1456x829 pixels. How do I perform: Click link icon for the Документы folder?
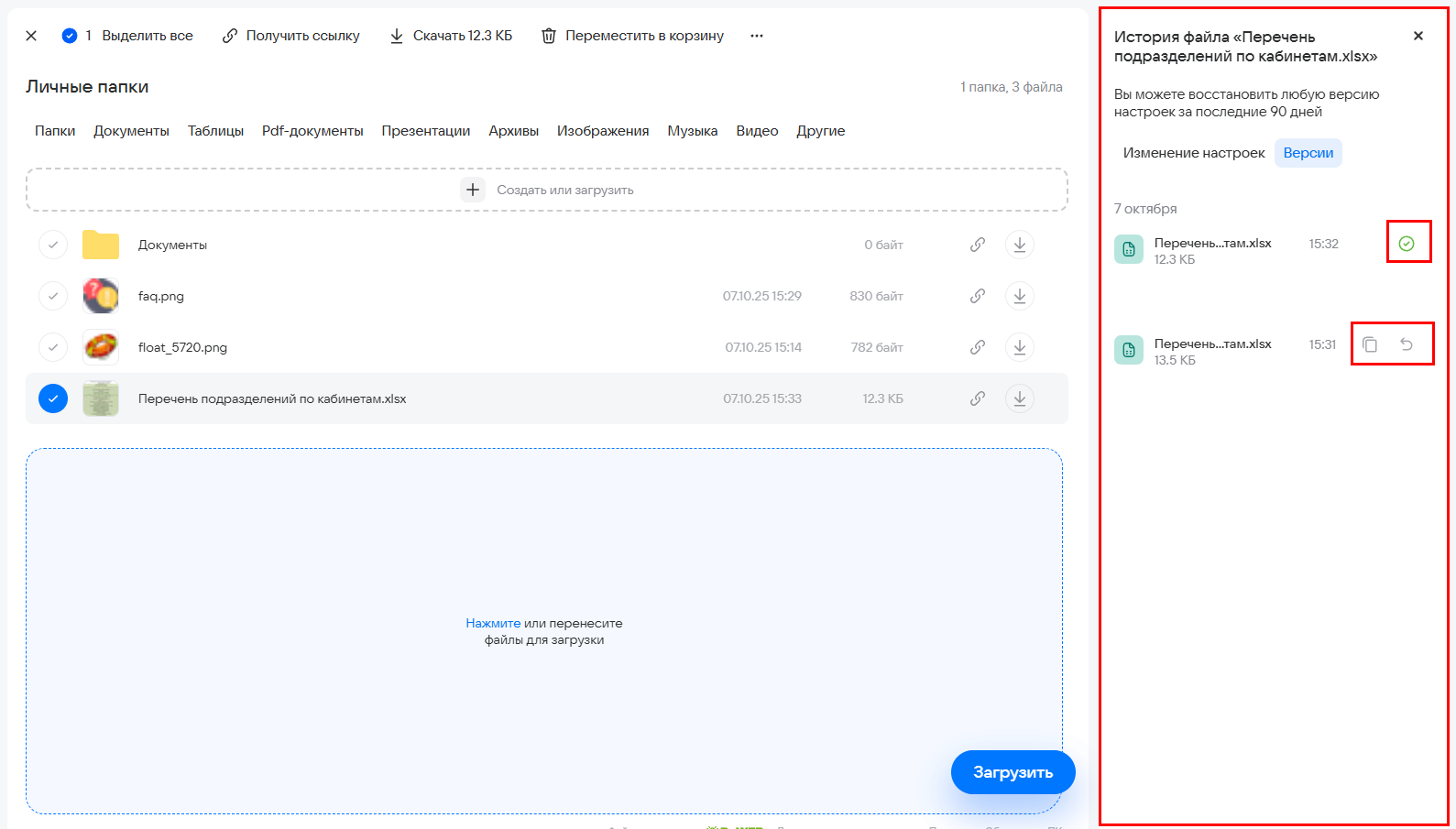tap(978, 245)
